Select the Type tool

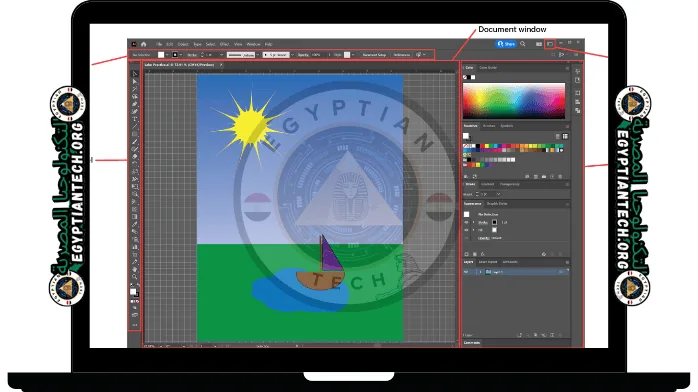point(135,119)
